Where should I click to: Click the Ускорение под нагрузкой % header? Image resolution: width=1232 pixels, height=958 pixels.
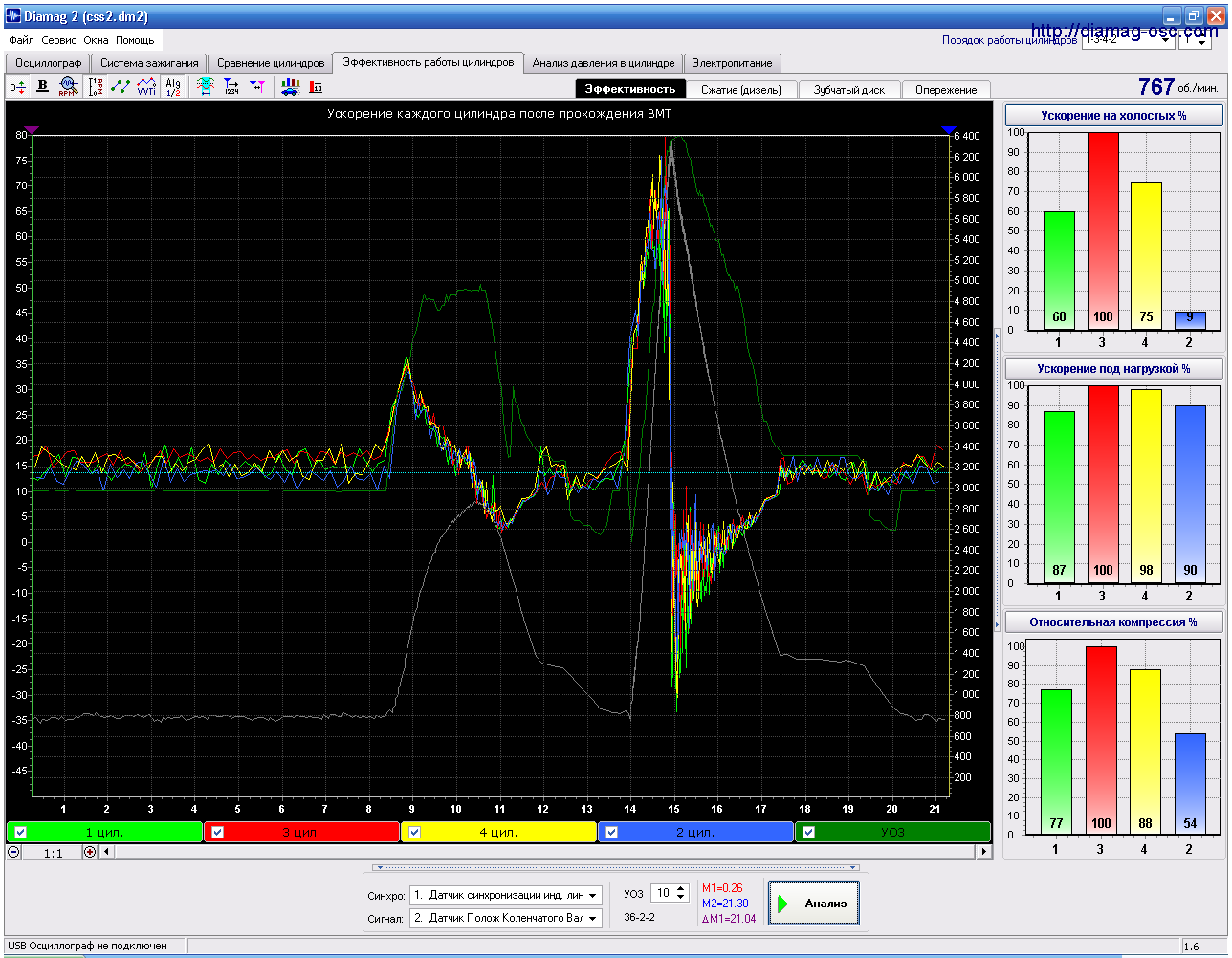pyautogui.click(x=1113, y=369)
